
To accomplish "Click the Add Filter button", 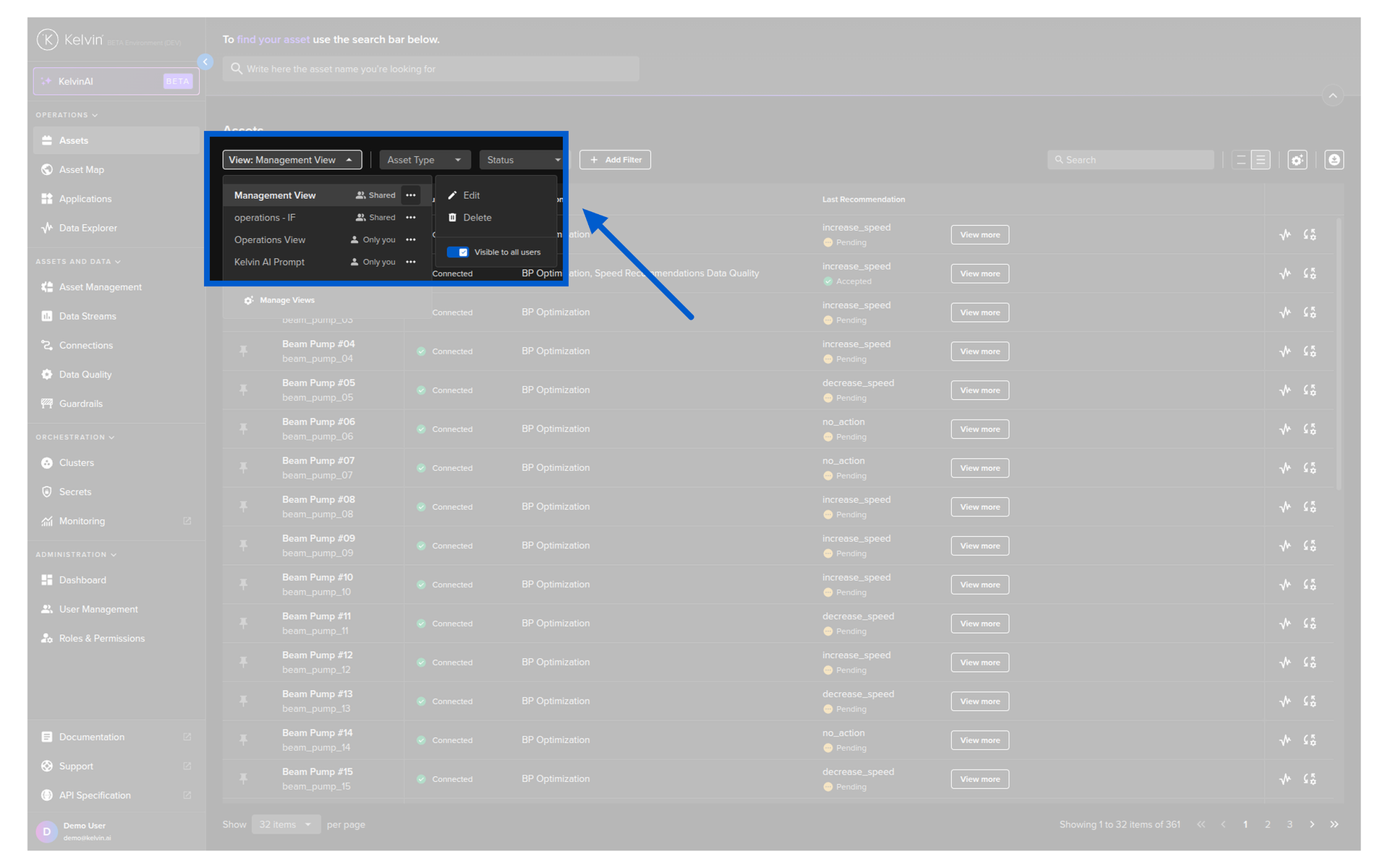I will [x=615, y=160].
